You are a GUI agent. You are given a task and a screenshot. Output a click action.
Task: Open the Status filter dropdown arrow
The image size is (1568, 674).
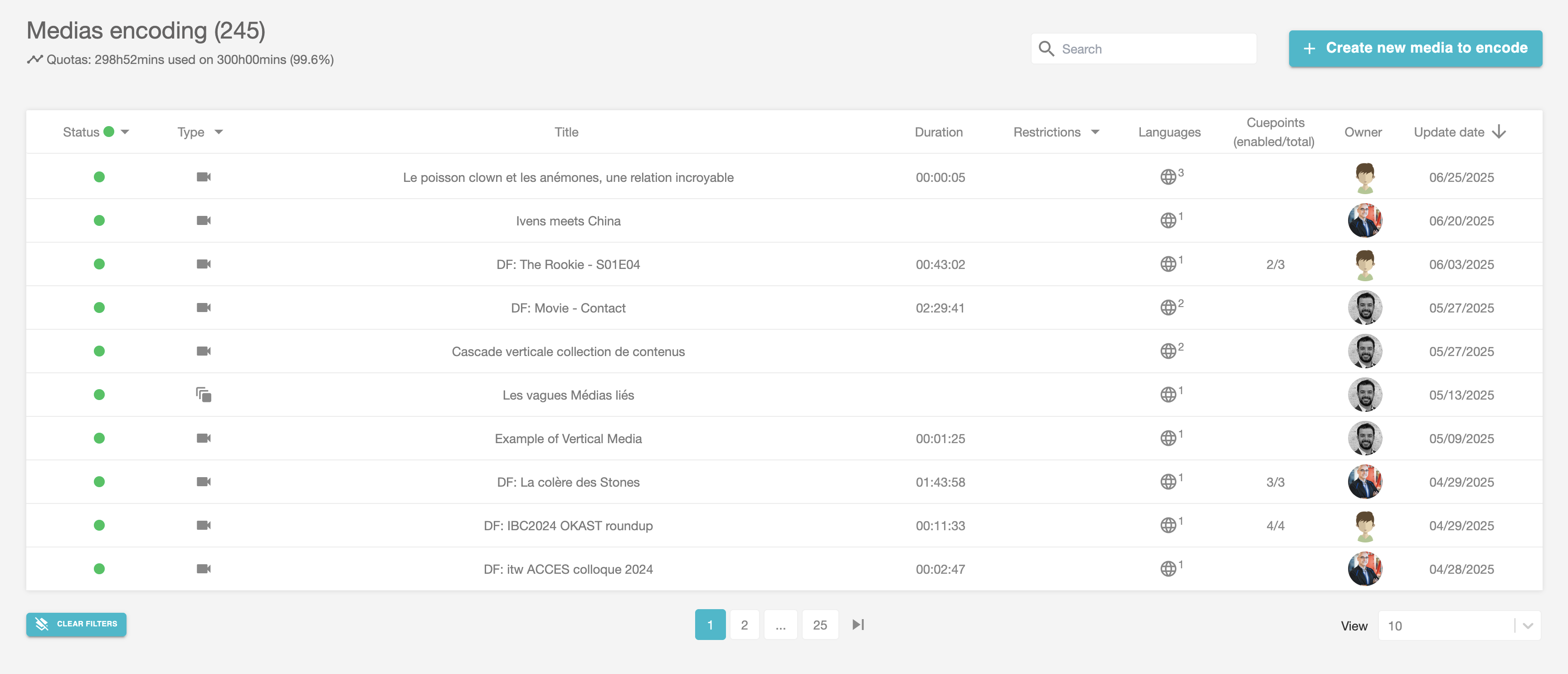click(x=126, y=132)
